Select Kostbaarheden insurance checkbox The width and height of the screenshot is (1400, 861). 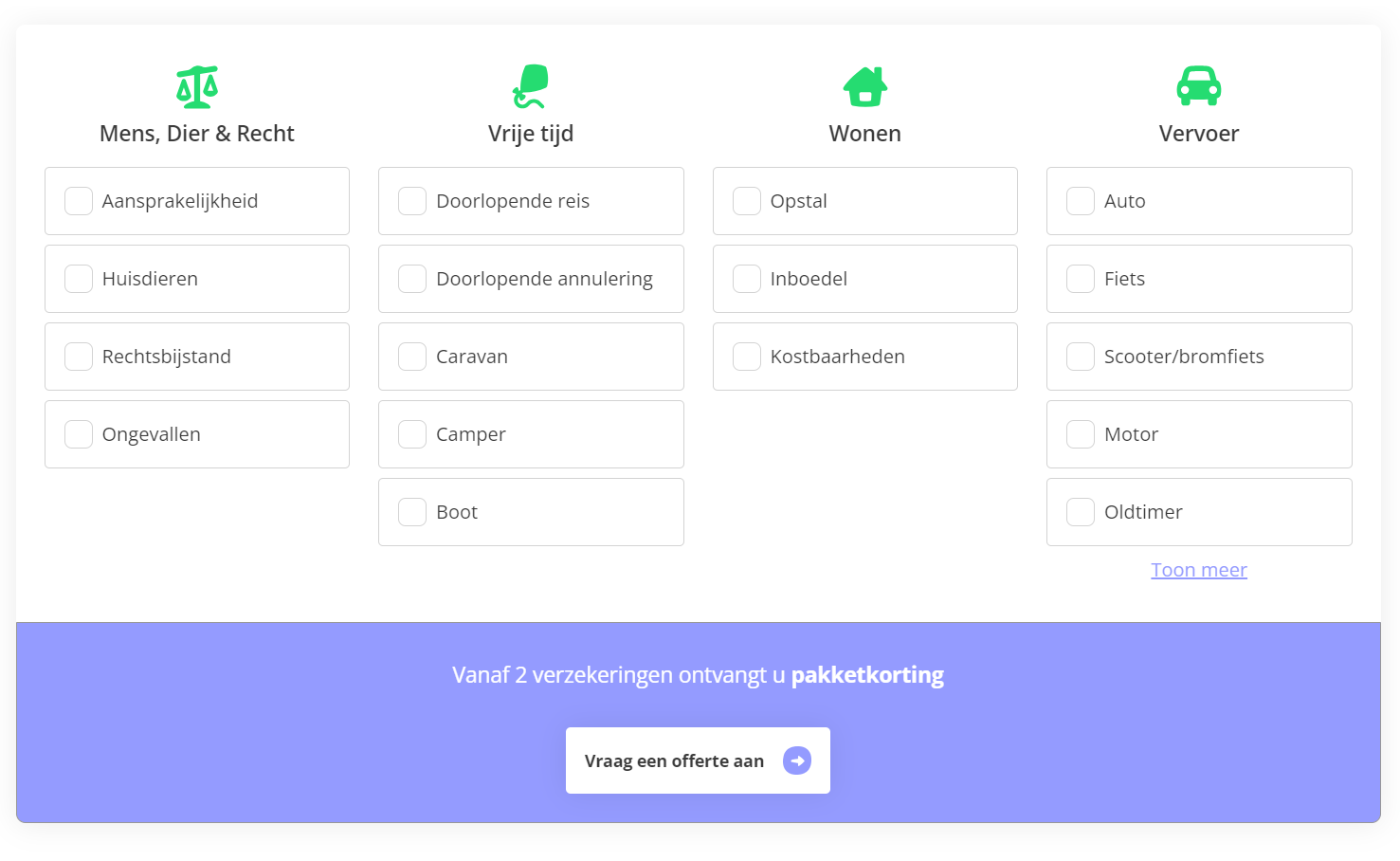[747, 357]
